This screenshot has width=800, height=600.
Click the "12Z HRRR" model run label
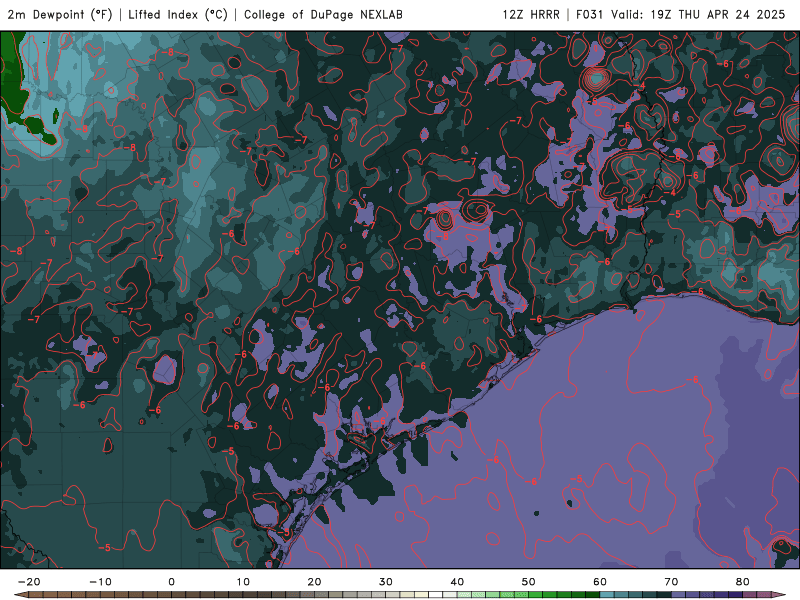(x=531, y=14)
